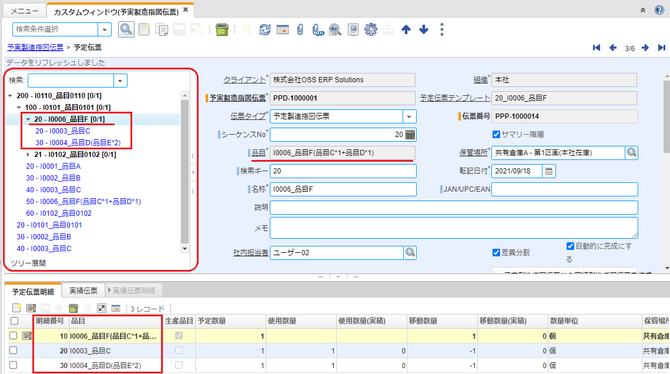Select tree item 30 - I0004_品目D(品目E*2)
The width and height of the screenshot is (670, 374).
[78, 143]
